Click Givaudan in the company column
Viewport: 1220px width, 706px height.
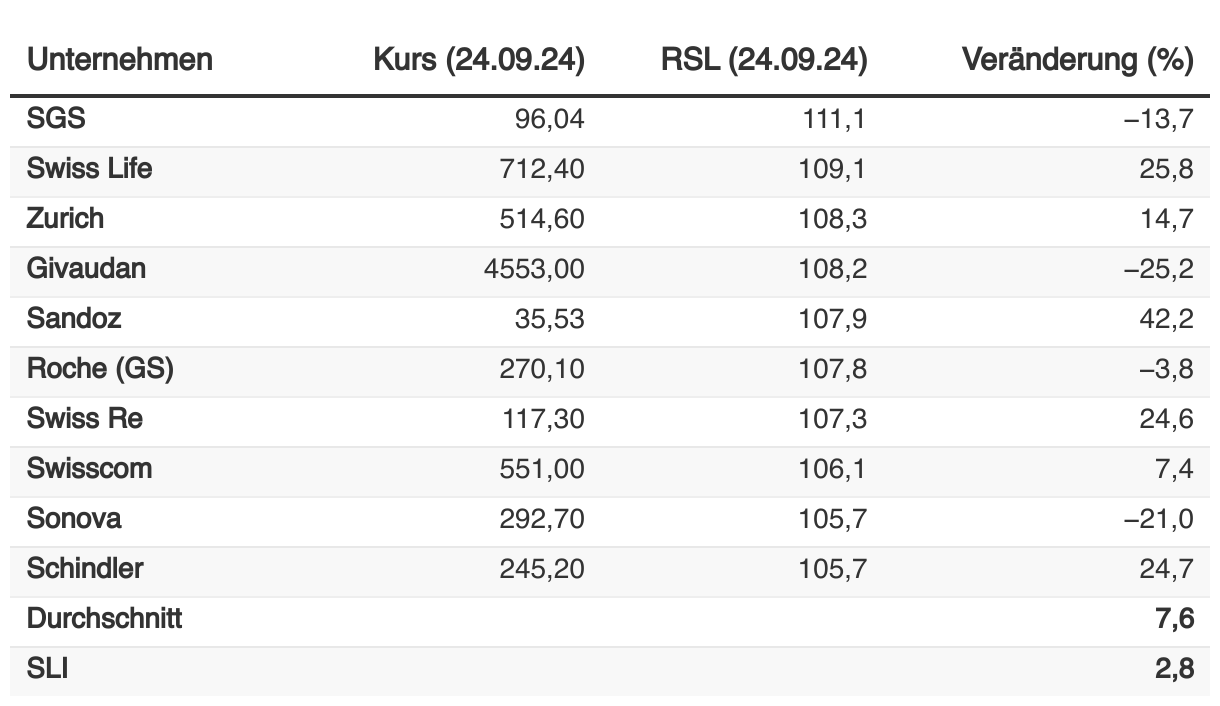[x=86, y=269]
